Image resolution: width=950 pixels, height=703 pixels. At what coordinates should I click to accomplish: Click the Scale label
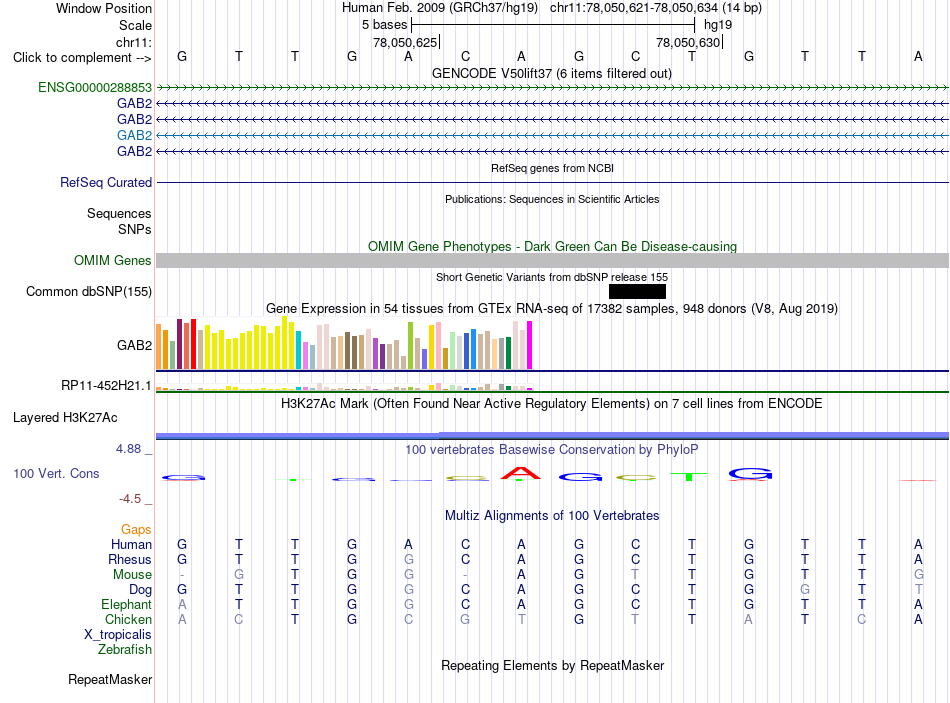pos(135,25)
